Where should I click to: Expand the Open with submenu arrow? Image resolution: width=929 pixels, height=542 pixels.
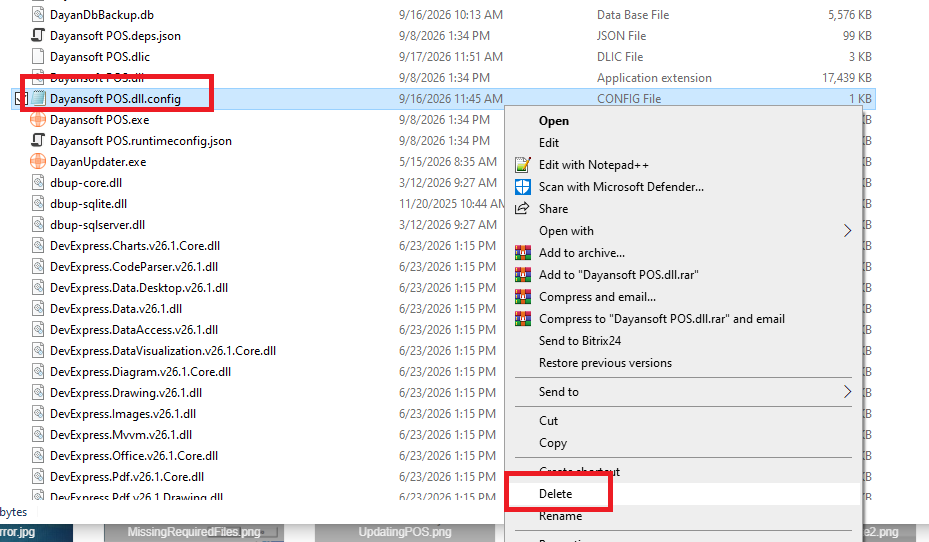[847, 231]
